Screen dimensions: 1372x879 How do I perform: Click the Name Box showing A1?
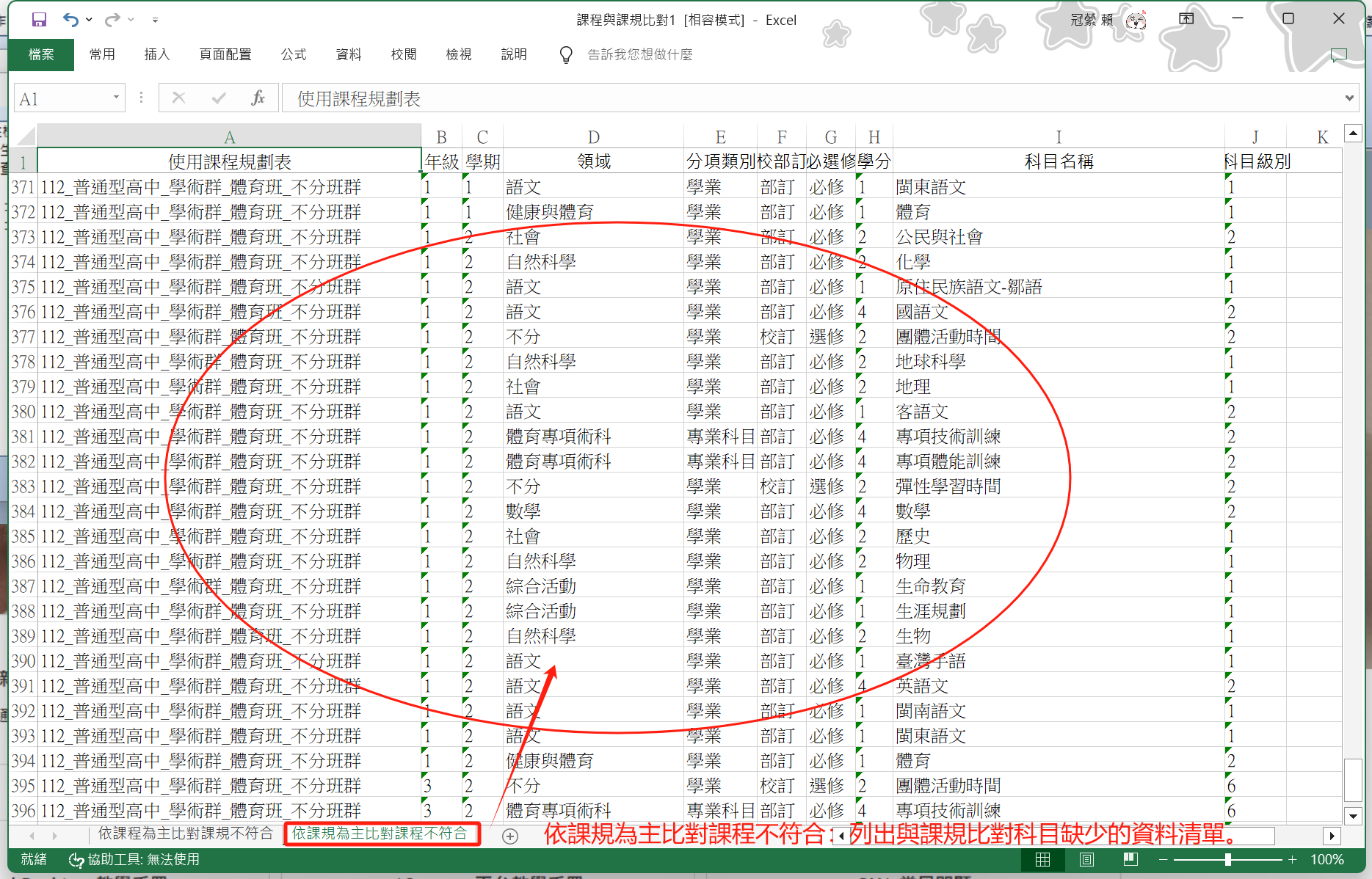tap(62, 98)
